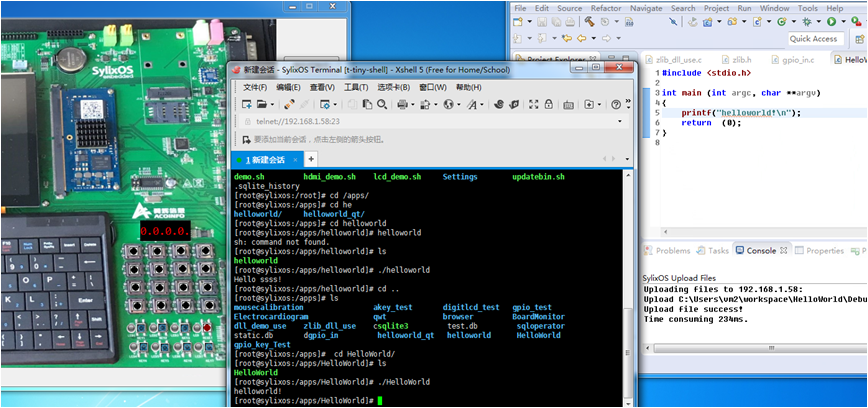Viewport: 868px width, 408px height.
Task: Expand the Eclipse Run button dropdown arrow
Action: click(843, 22)
